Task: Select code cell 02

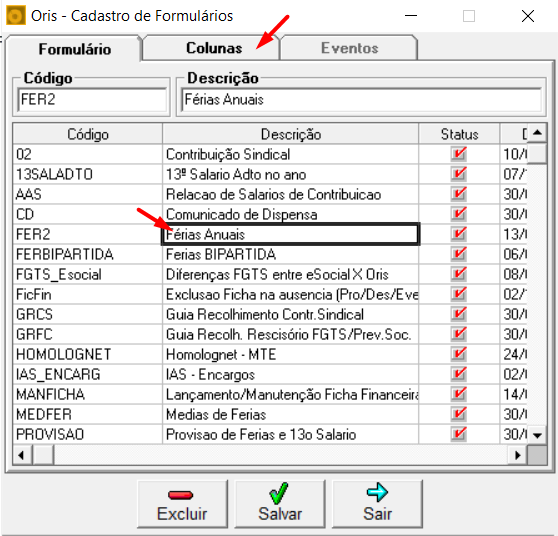Action: (x=88, y=154)
